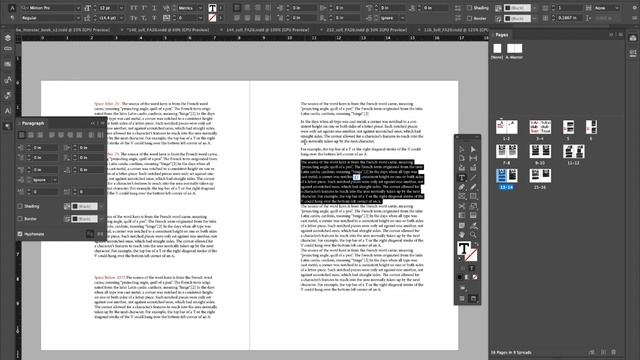Click the Stroke none swatch in Tools panel
640x360 pixels.
point(471,255)
